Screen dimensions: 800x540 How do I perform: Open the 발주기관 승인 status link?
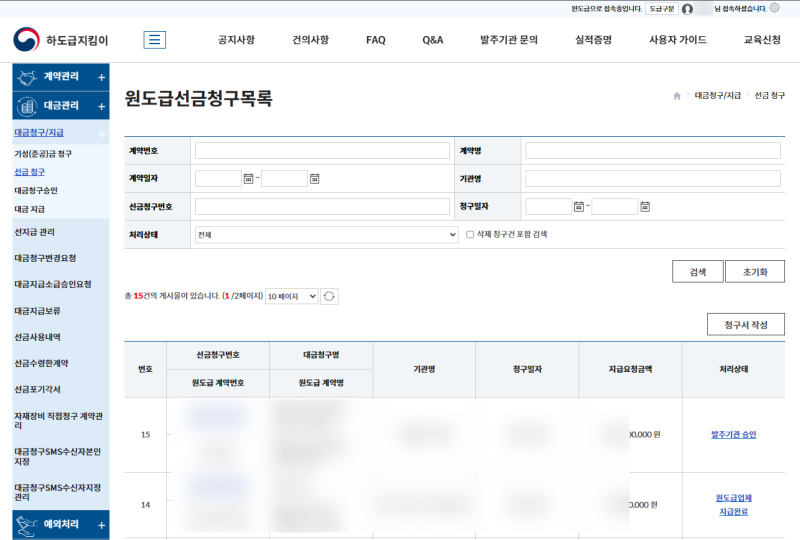click(x=734, y=434)
